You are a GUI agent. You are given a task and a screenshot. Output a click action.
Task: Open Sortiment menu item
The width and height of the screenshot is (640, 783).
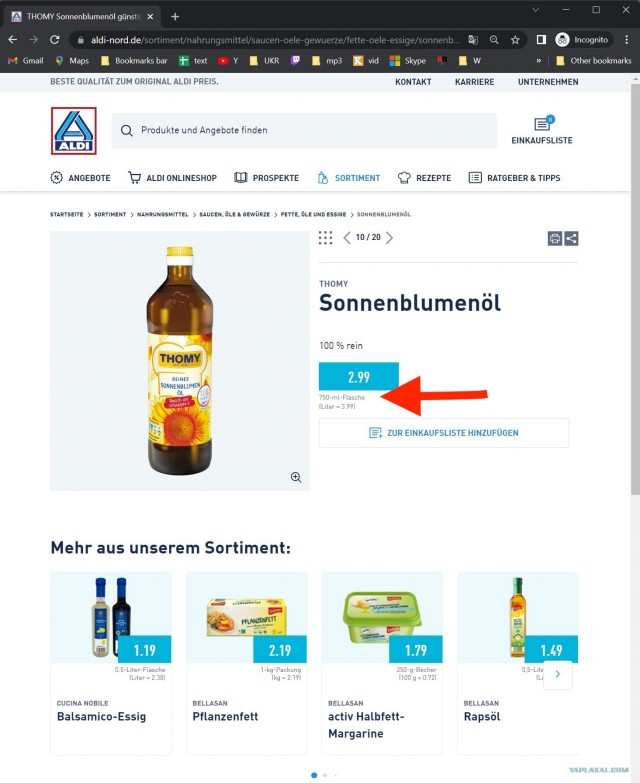tap(348, 178)
